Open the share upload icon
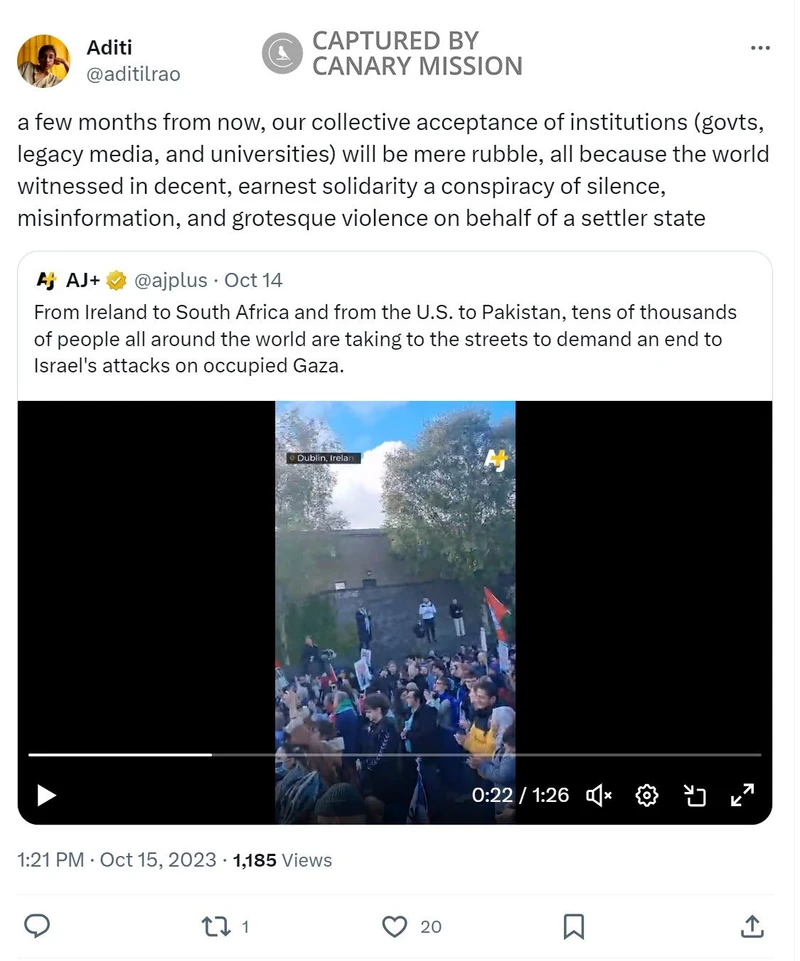 pos(753,926)
